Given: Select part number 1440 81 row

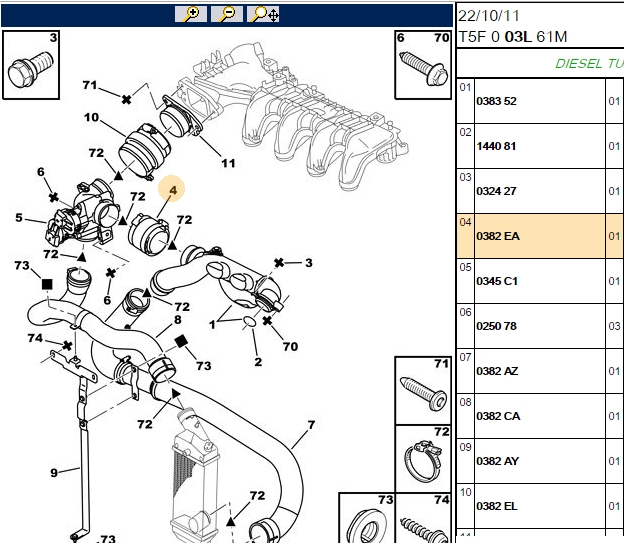Looking at the screenshot, I should pos(540,146).
